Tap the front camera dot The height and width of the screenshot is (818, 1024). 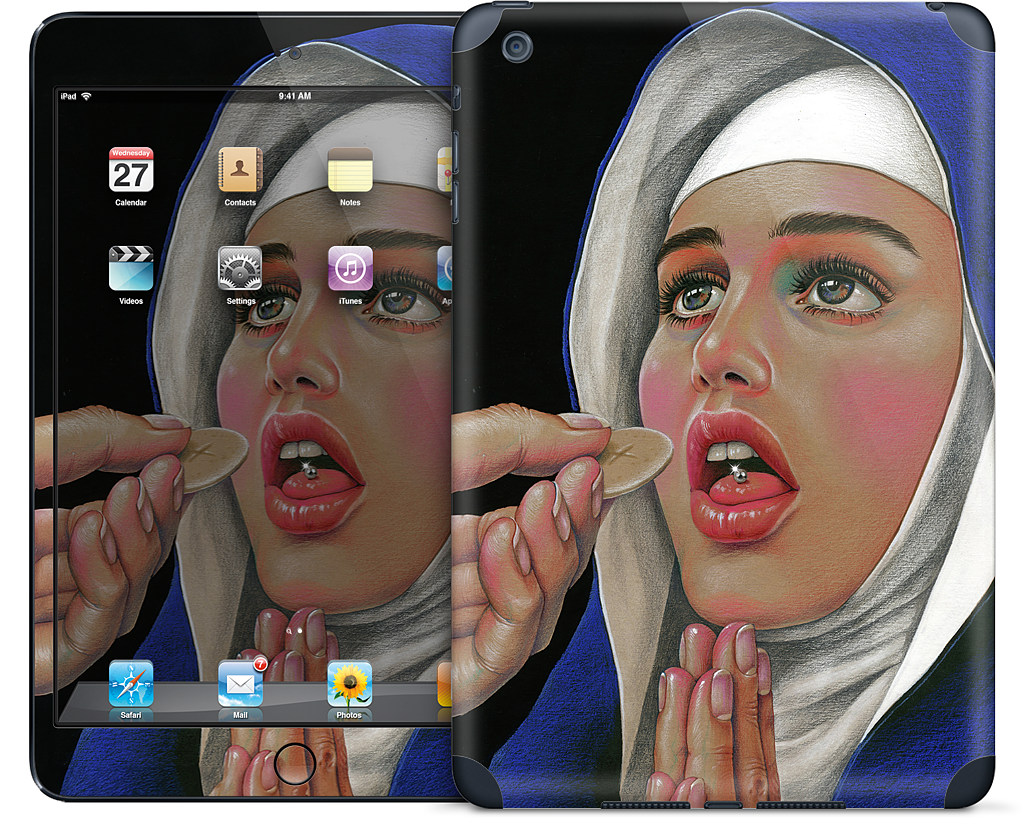(x=295, y=54)
